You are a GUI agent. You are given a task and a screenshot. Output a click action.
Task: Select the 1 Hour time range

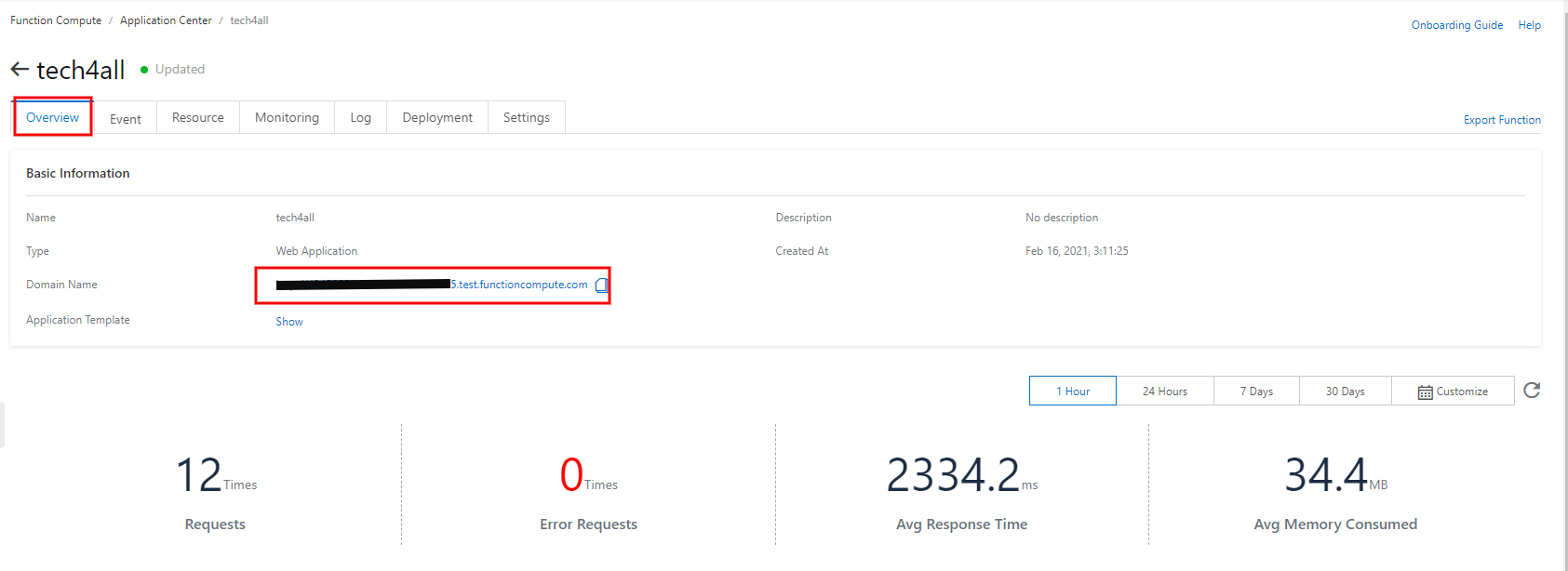click(1073, 392)
